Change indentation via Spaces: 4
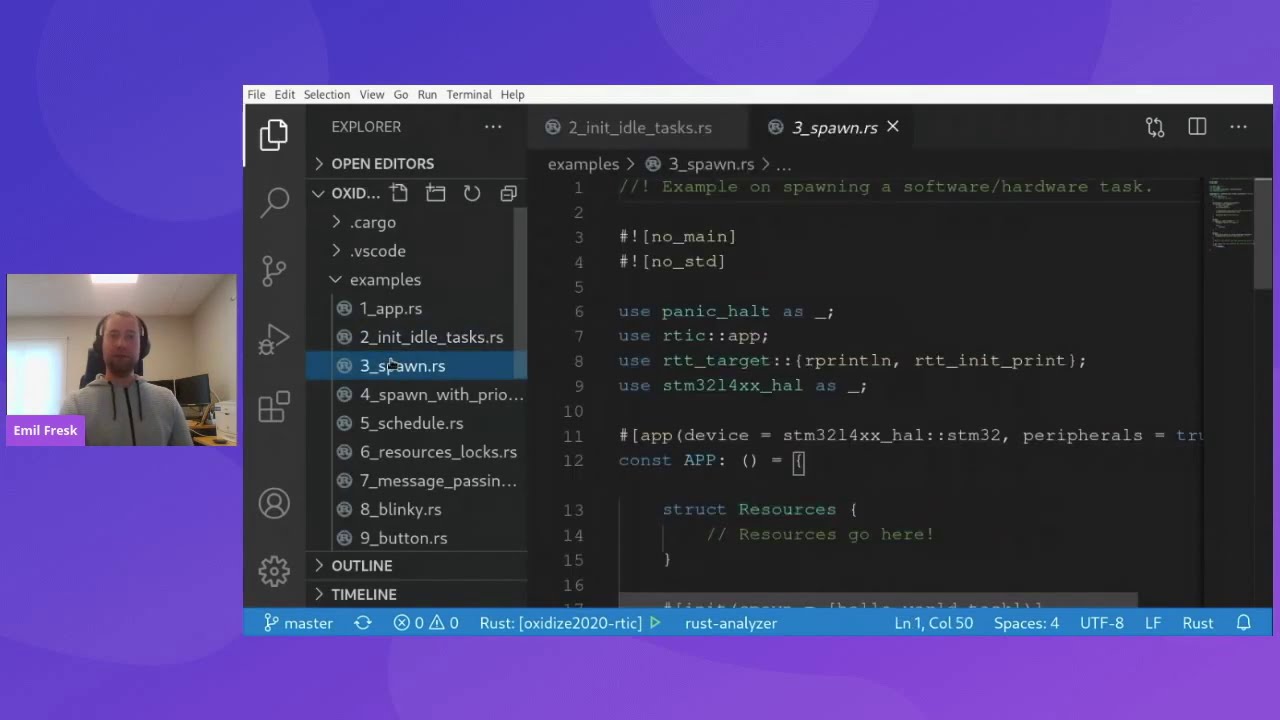This screenshot has height=720, width=1280. point(1026,623)
